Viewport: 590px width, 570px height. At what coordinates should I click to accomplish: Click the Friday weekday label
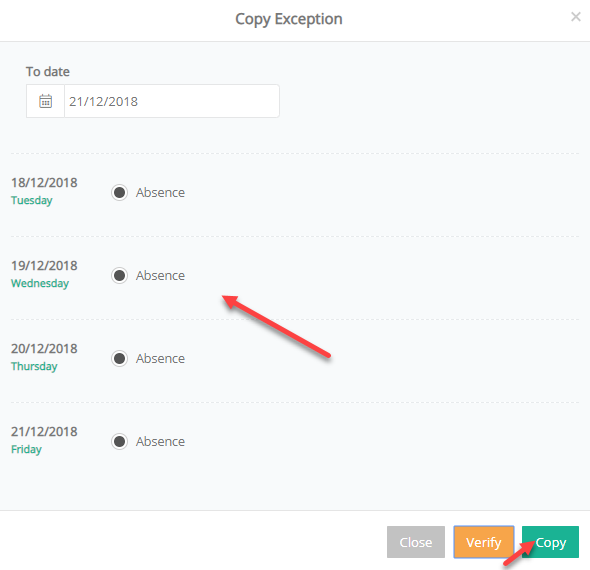click(x=26, y=449)
